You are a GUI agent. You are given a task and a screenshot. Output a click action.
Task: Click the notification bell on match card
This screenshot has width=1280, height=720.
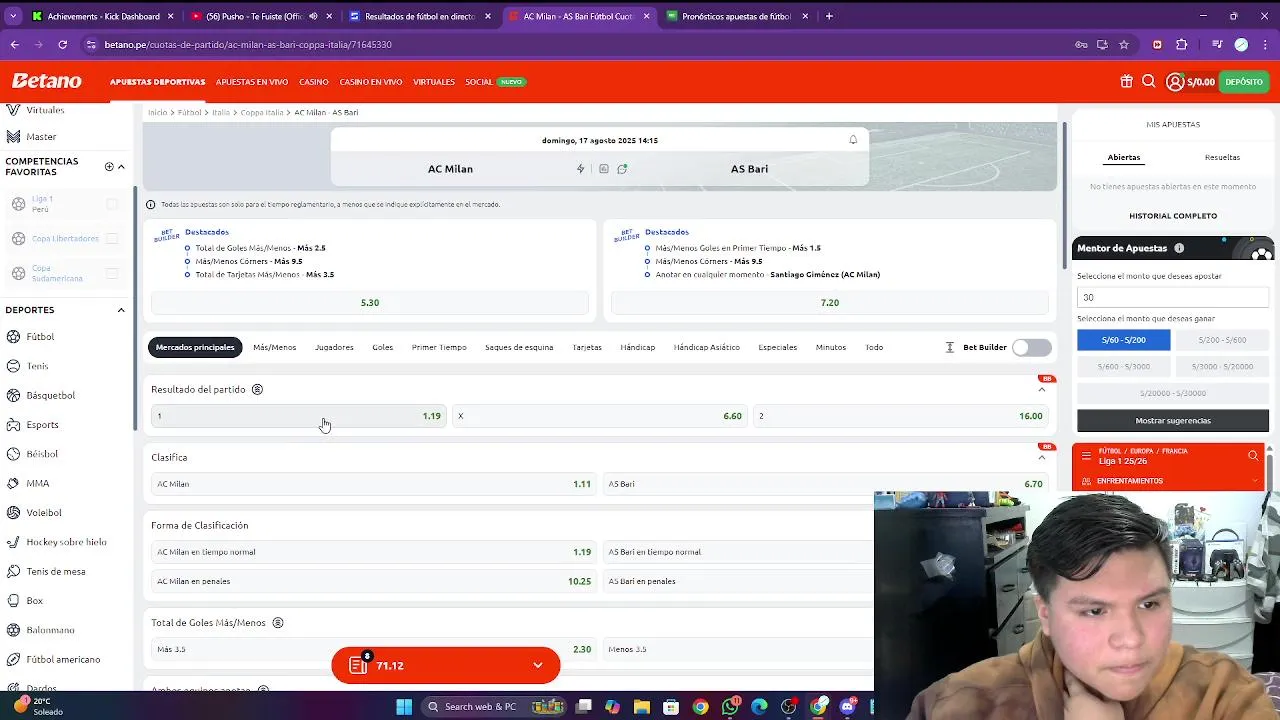(x=853, y=140)
